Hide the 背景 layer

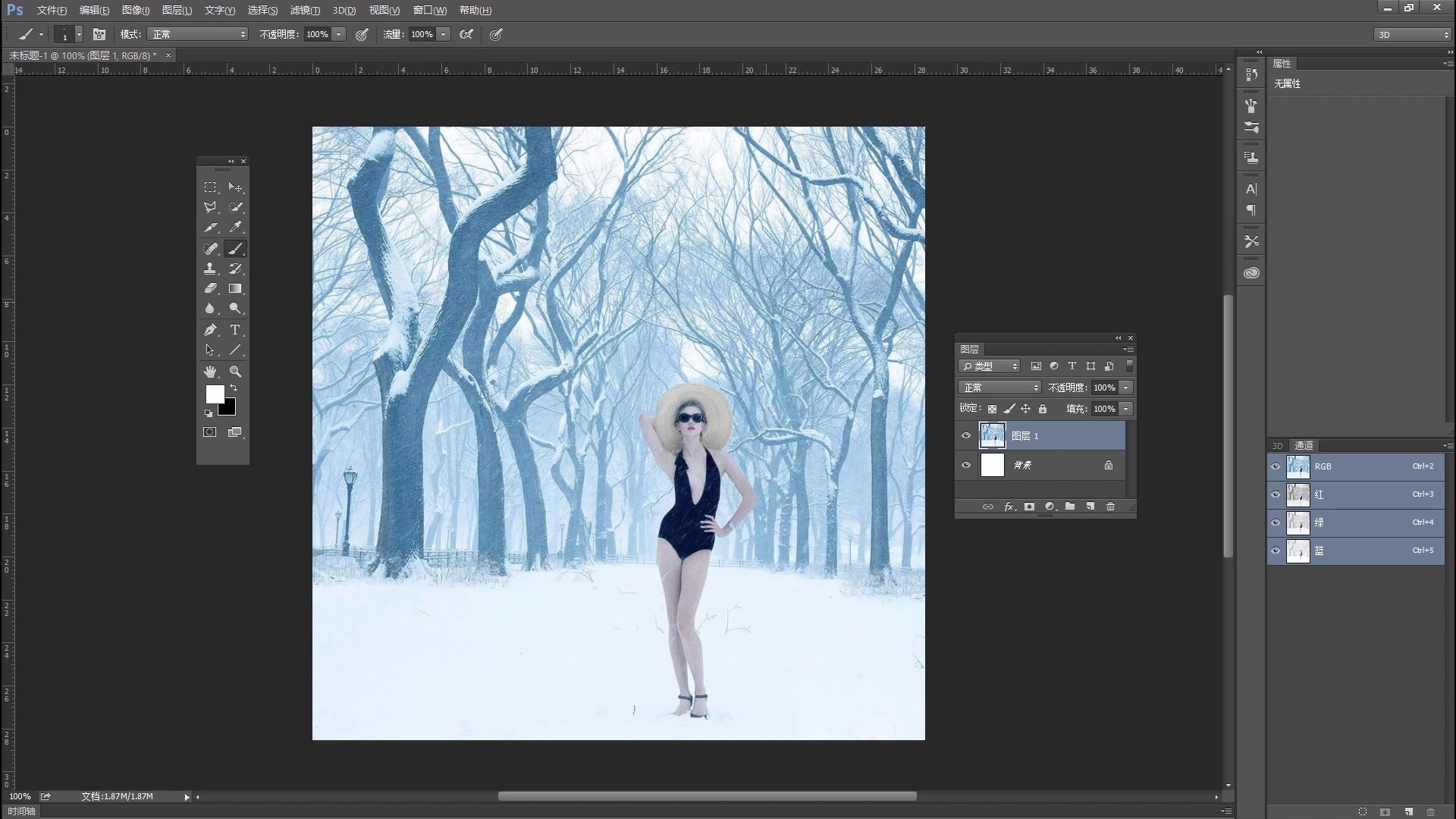(966, 465)
